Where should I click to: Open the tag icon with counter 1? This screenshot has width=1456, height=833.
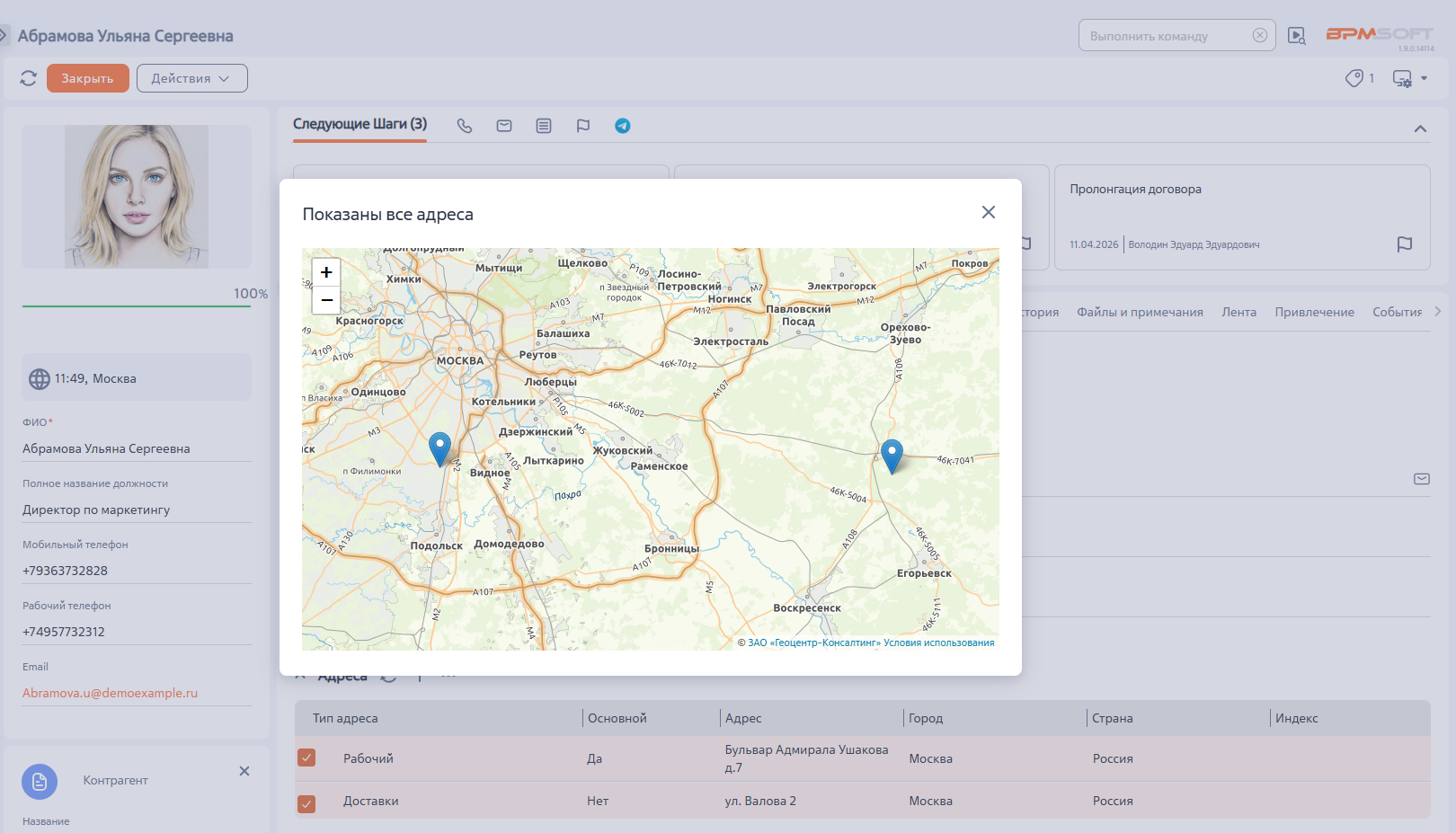[x=1354, y=78]
